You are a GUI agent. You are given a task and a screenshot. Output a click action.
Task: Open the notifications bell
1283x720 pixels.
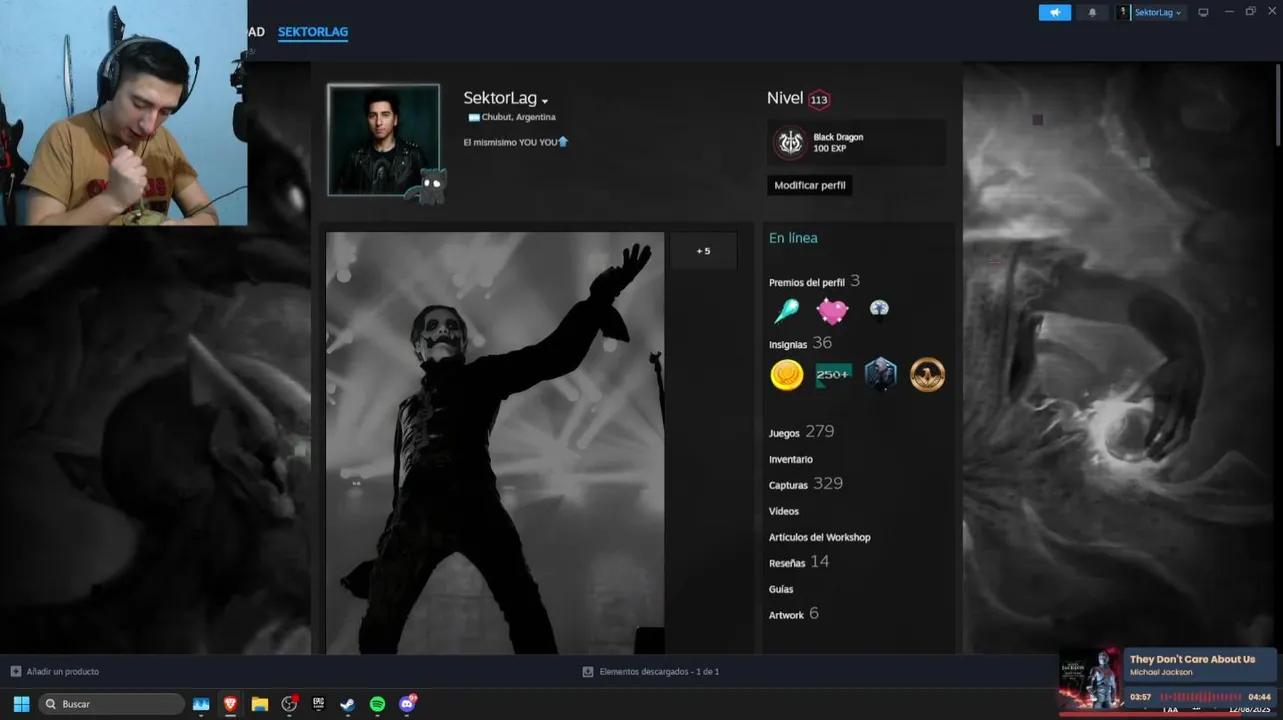pos(1092,12)
